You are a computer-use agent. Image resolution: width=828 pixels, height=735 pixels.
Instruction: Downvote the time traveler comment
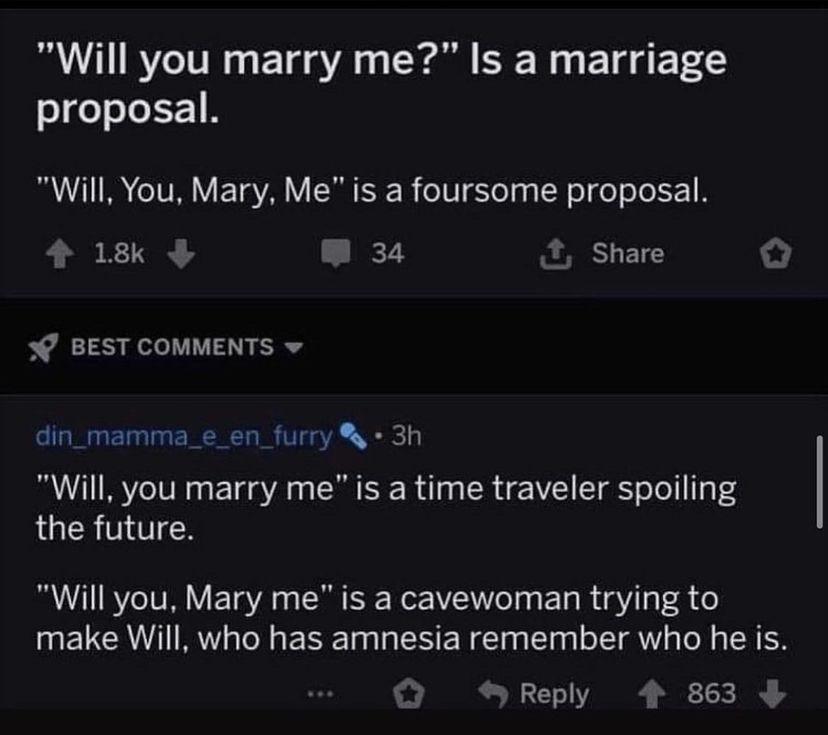click(x=772, y=693)
